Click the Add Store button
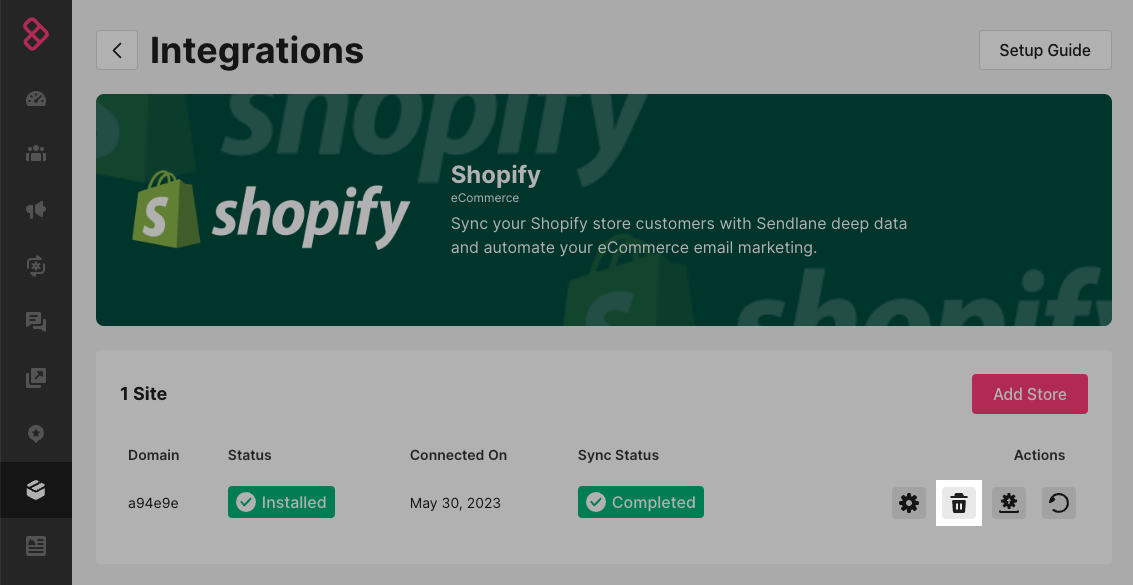This screenshot has height=585, width=1133. click(x=1029, y=394)
